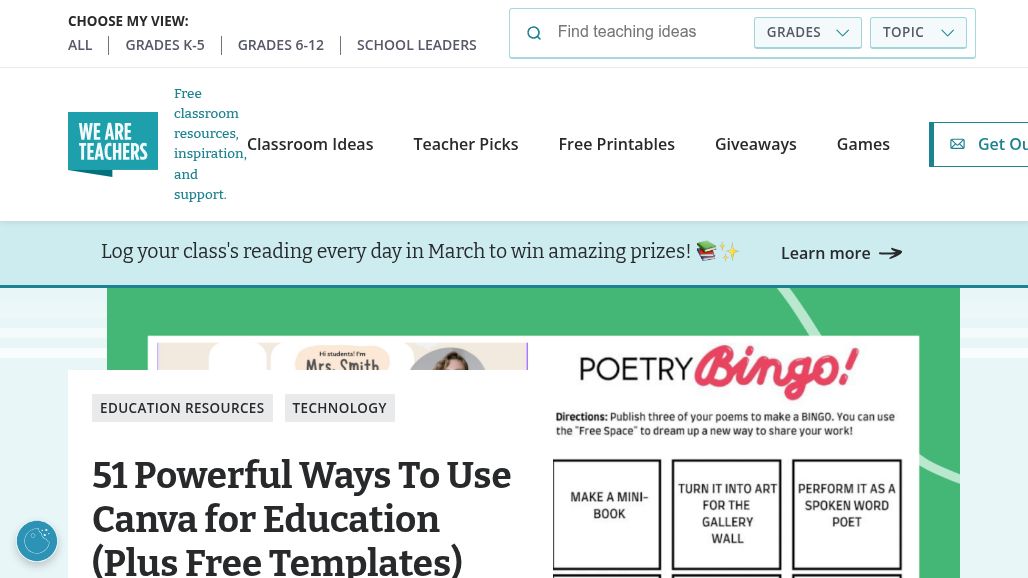Select the ALL view option
The image size is (1028, 578).
(x=80, y=45)
